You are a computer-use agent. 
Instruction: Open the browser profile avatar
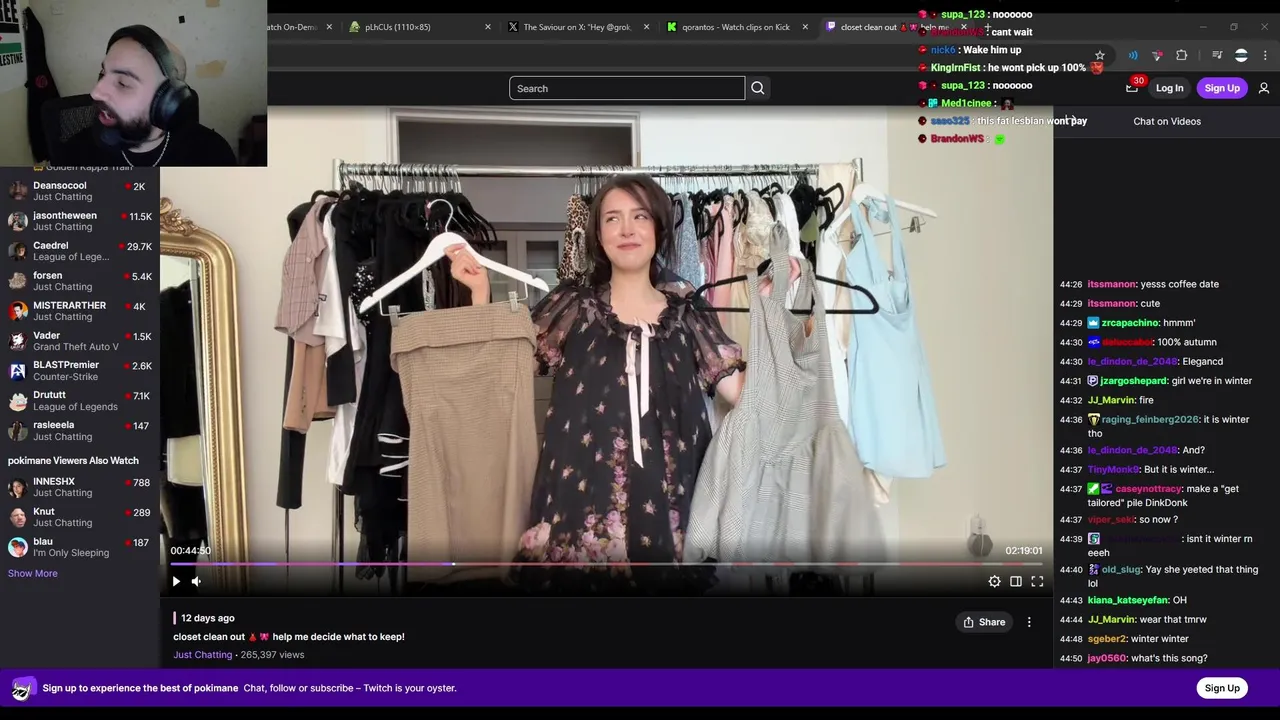1241,56
